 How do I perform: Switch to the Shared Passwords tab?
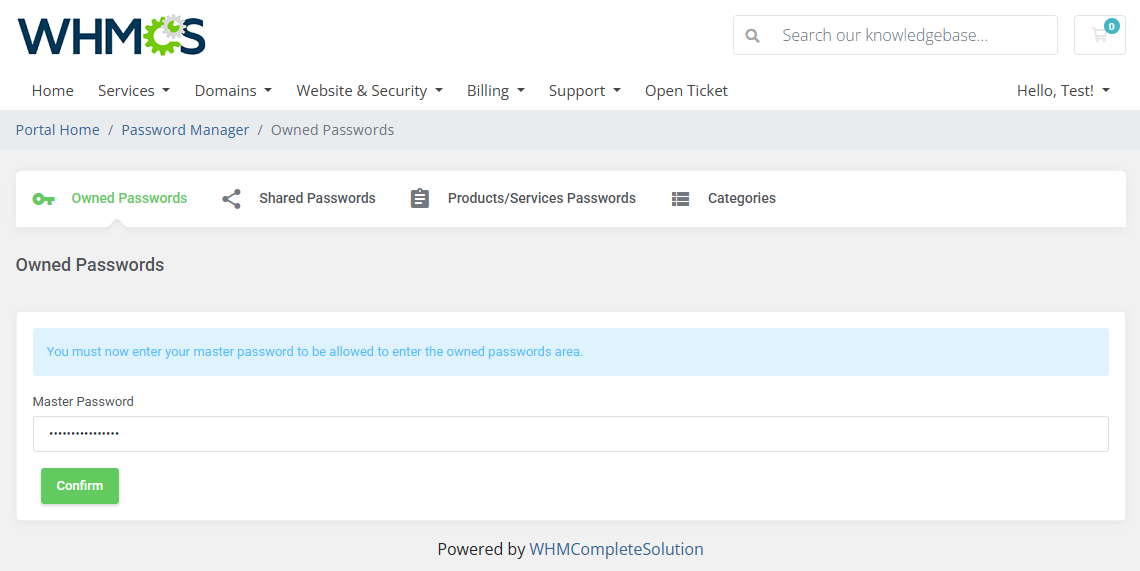pyautogui.click(x=316, y=199)
